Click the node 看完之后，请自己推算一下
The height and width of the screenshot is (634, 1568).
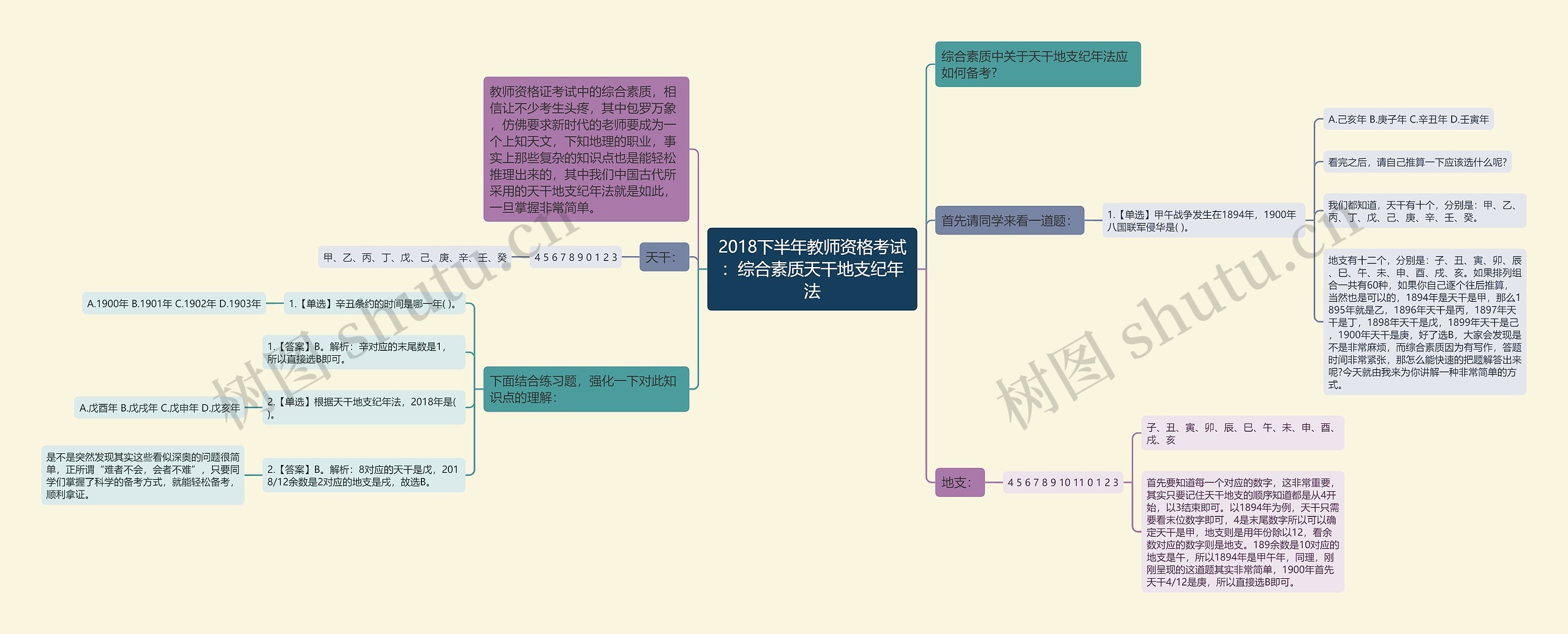coord(1417,162)
